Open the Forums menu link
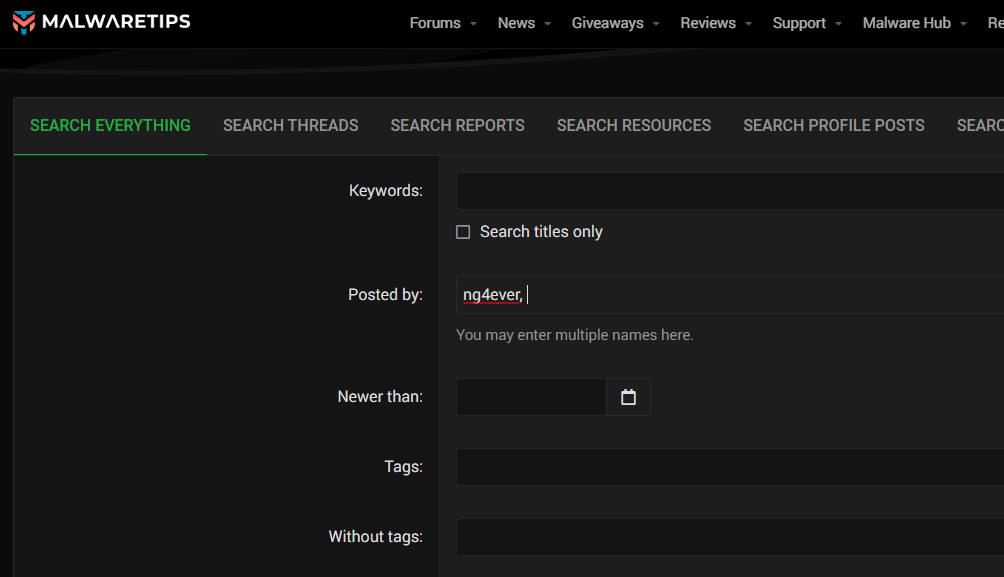The width and height of the screenshot is (1004, 577). (435, 23)
